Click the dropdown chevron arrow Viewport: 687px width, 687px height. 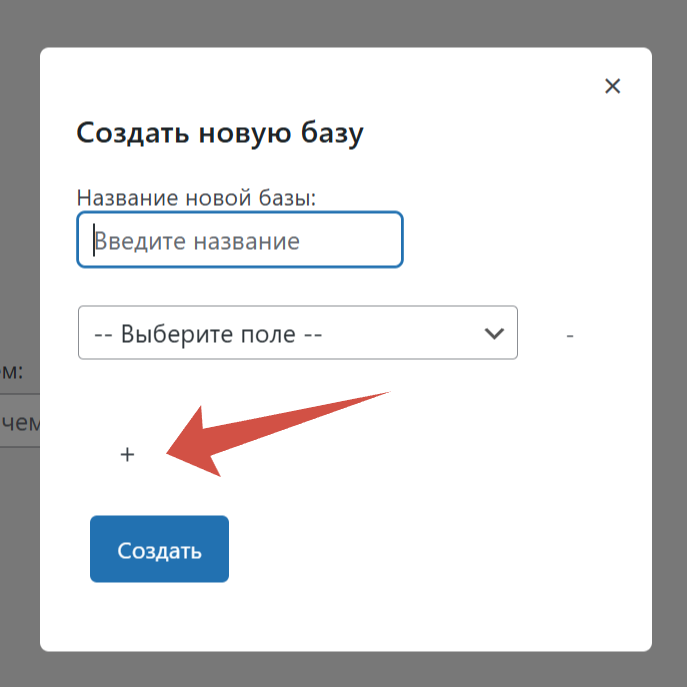tap(494, 333)
